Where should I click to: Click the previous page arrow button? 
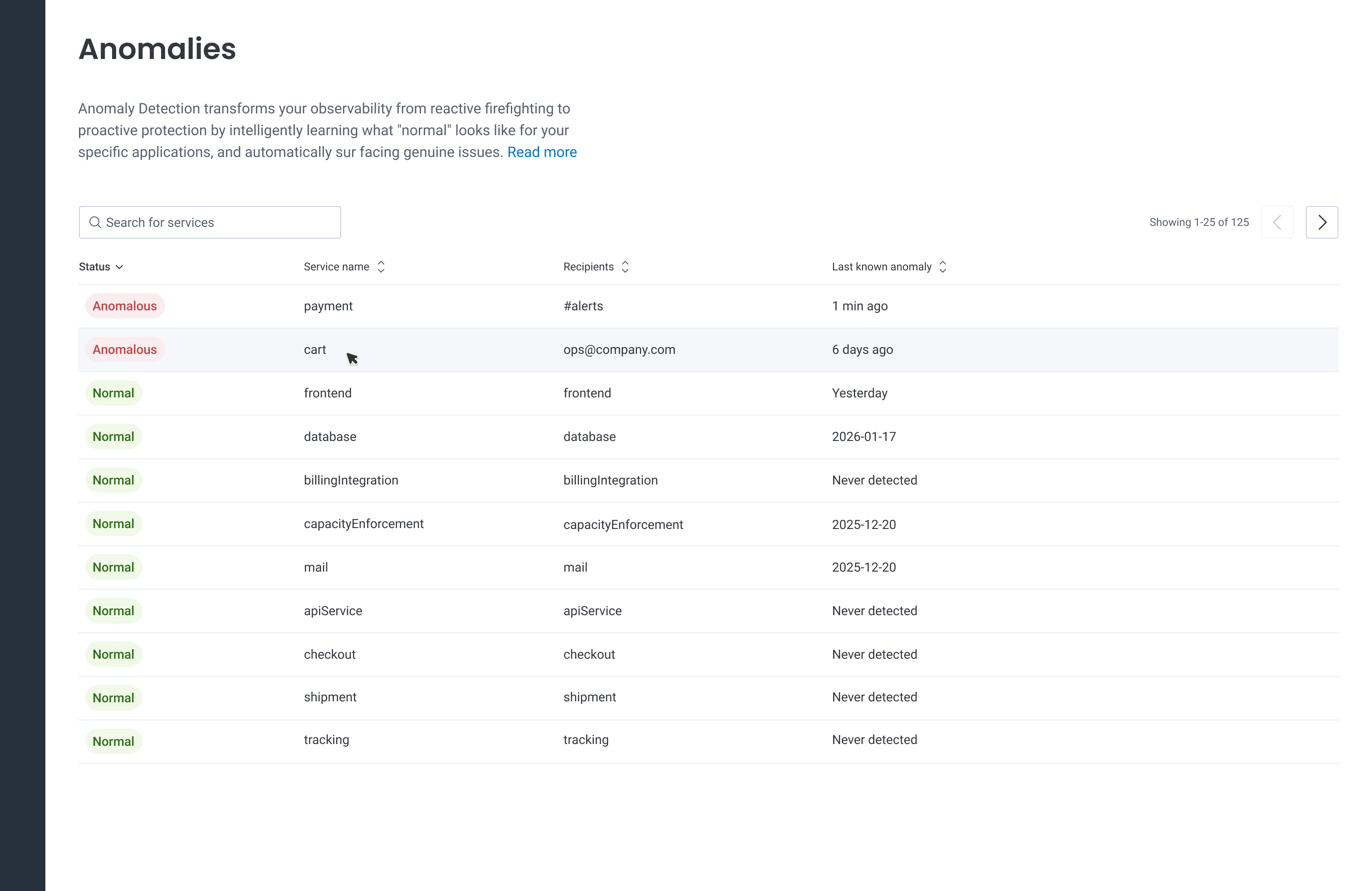pos(1277,222)
